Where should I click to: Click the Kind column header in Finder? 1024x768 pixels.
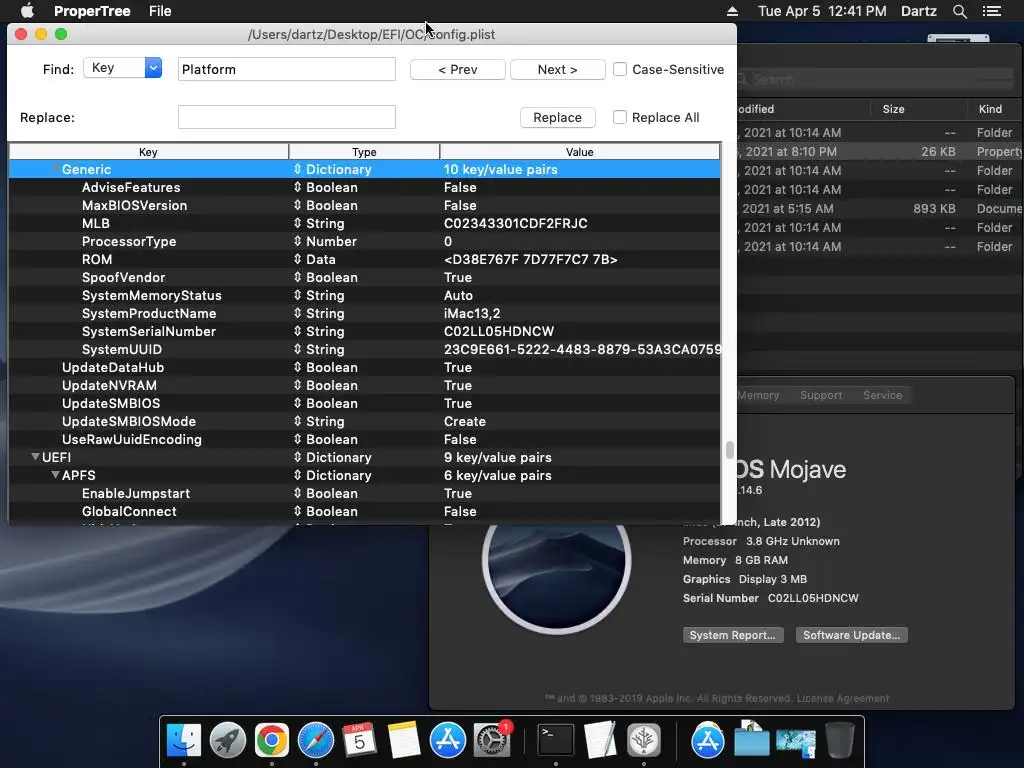coord(990,109)
